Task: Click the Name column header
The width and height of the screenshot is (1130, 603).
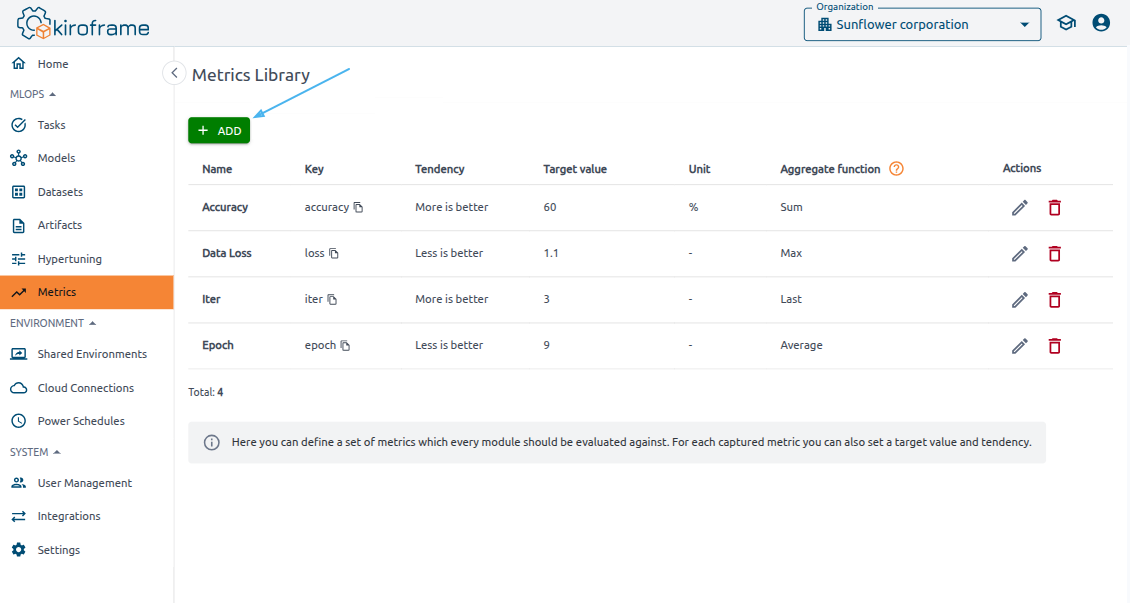Action: coord(217,169)
